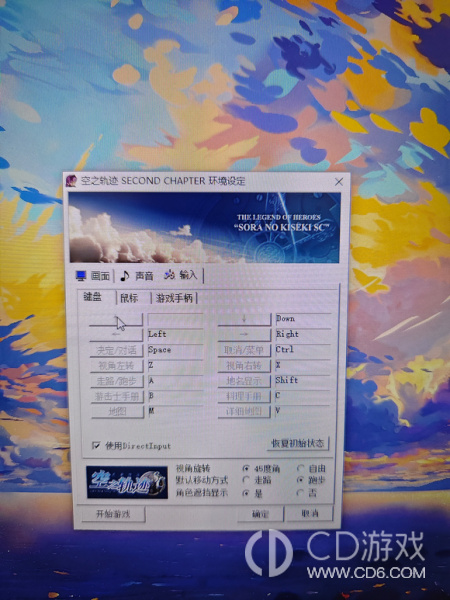Viewport: 450px width, 600px height.
Task: Click the 决定/对话 binding button
Action: click(x=117, y=350)
